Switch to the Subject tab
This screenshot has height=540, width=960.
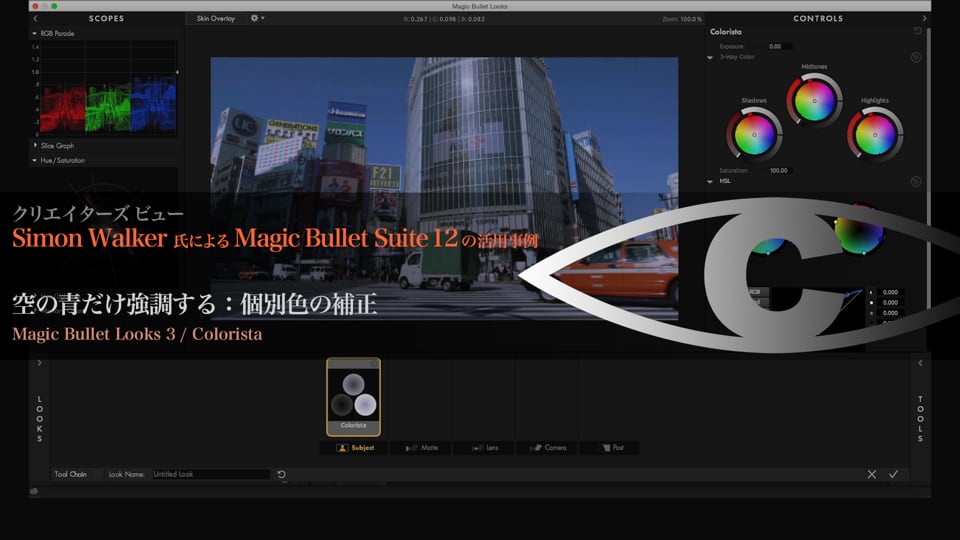(354, 448)
